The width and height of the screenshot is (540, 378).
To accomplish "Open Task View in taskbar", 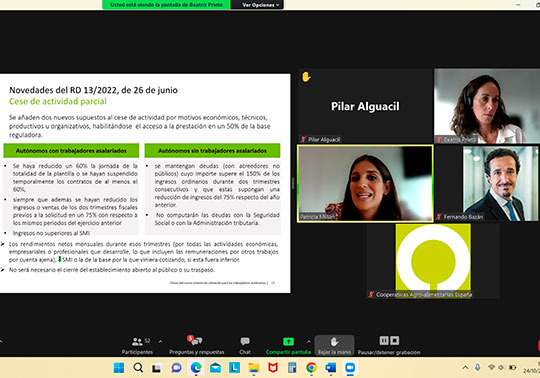I will pos(157,368).
